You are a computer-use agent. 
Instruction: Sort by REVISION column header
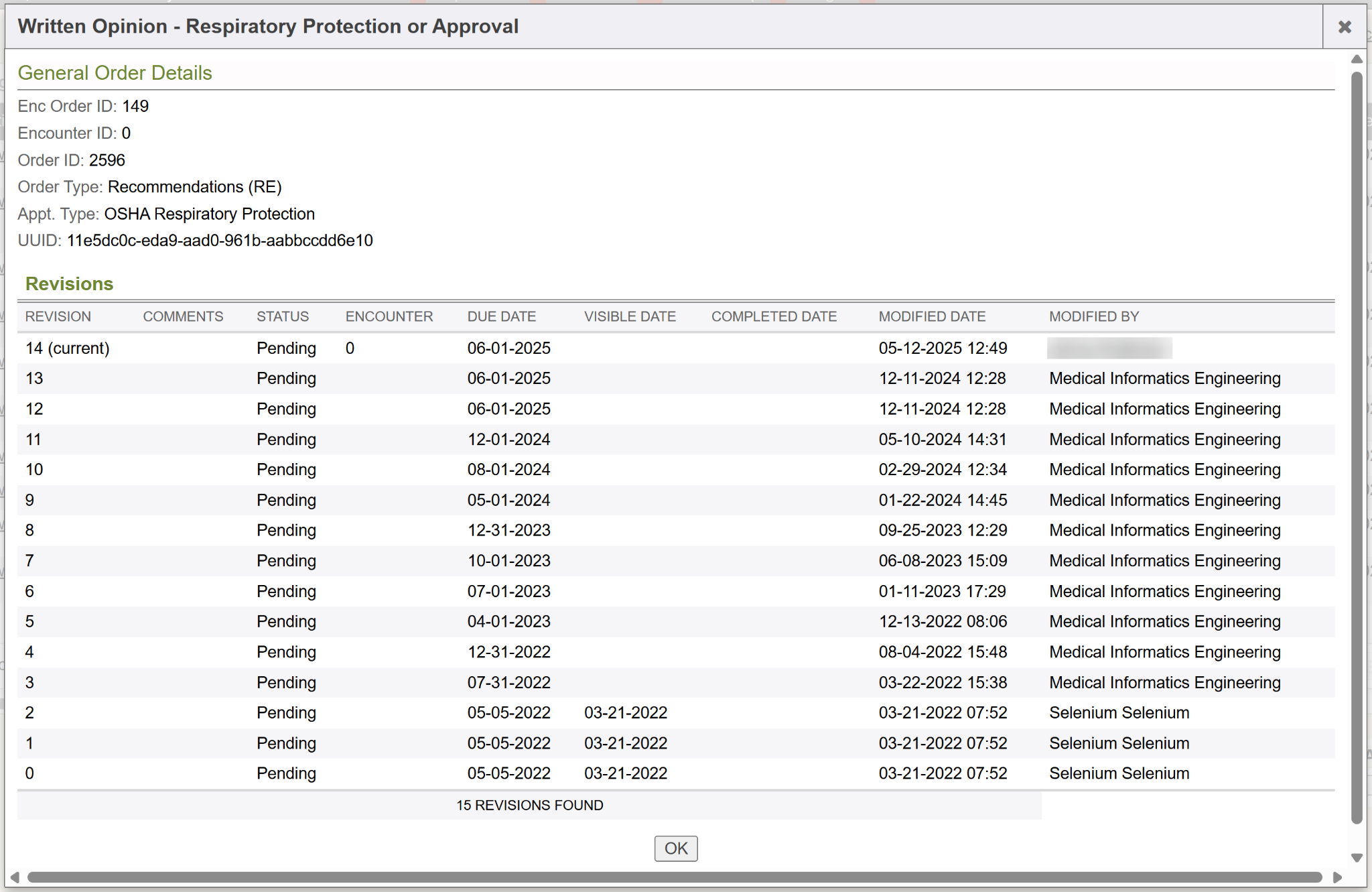pos(58,316)
